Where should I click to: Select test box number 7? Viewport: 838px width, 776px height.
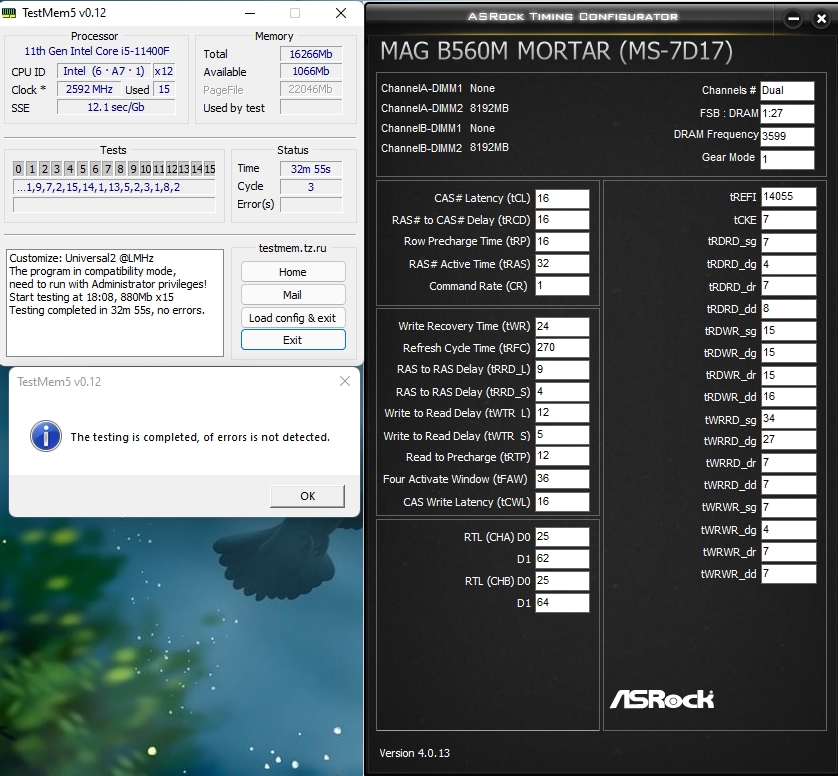(107, 169)
